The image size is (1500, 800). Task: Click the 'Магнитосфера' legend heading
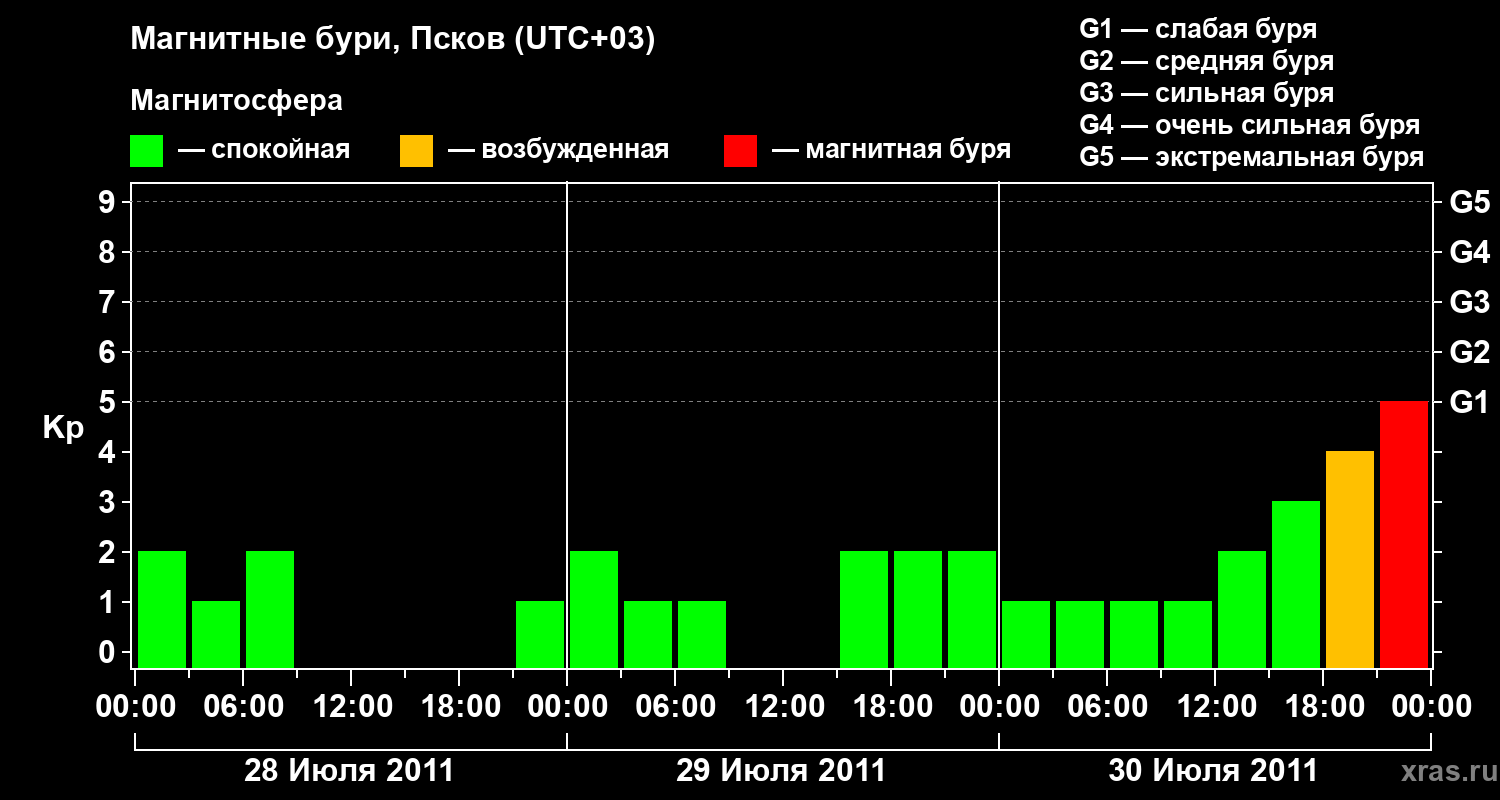(237, 101)
